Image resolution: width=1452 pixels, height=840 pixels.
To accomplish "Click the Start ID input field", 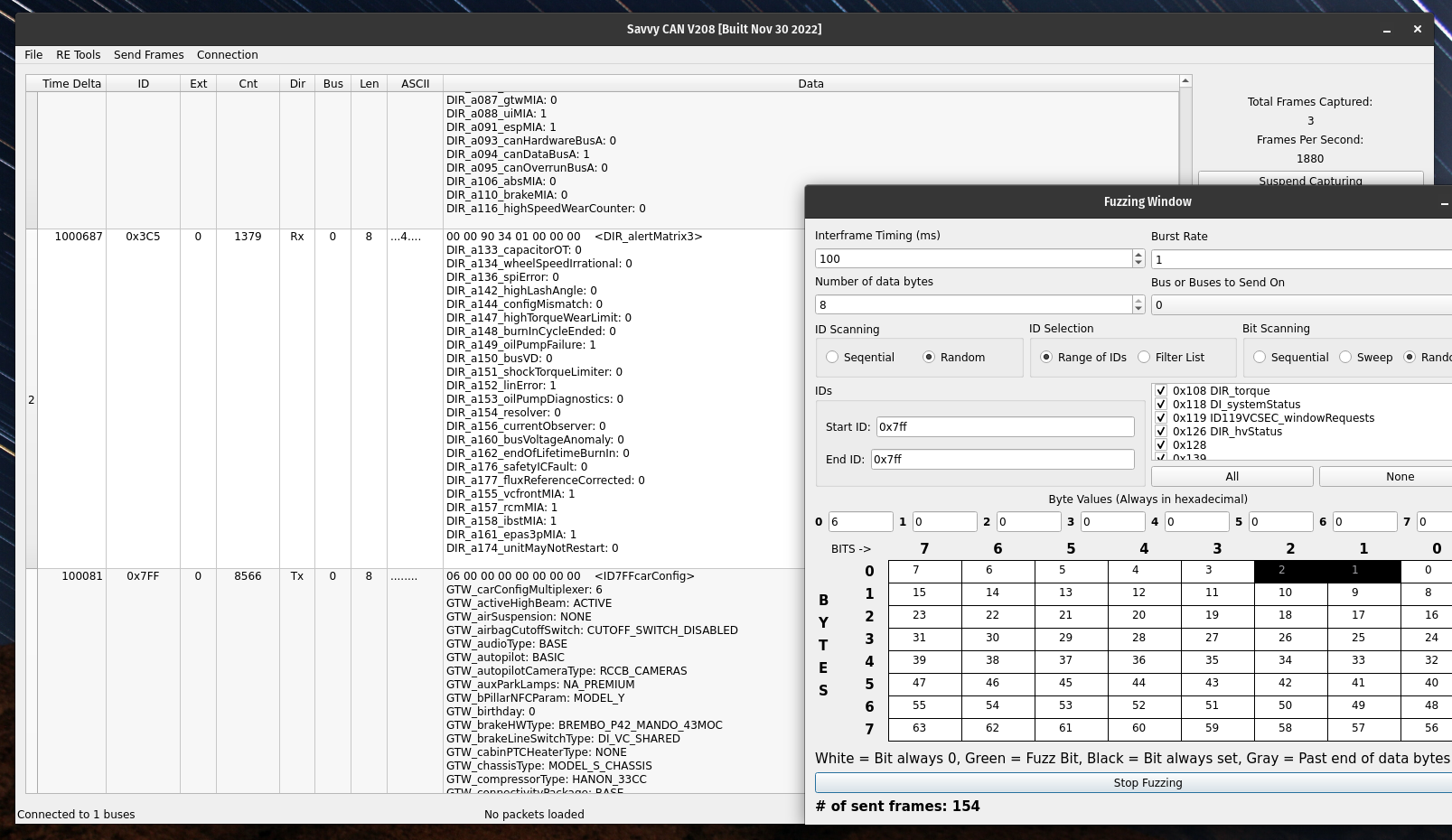I will pos(1005,427).
